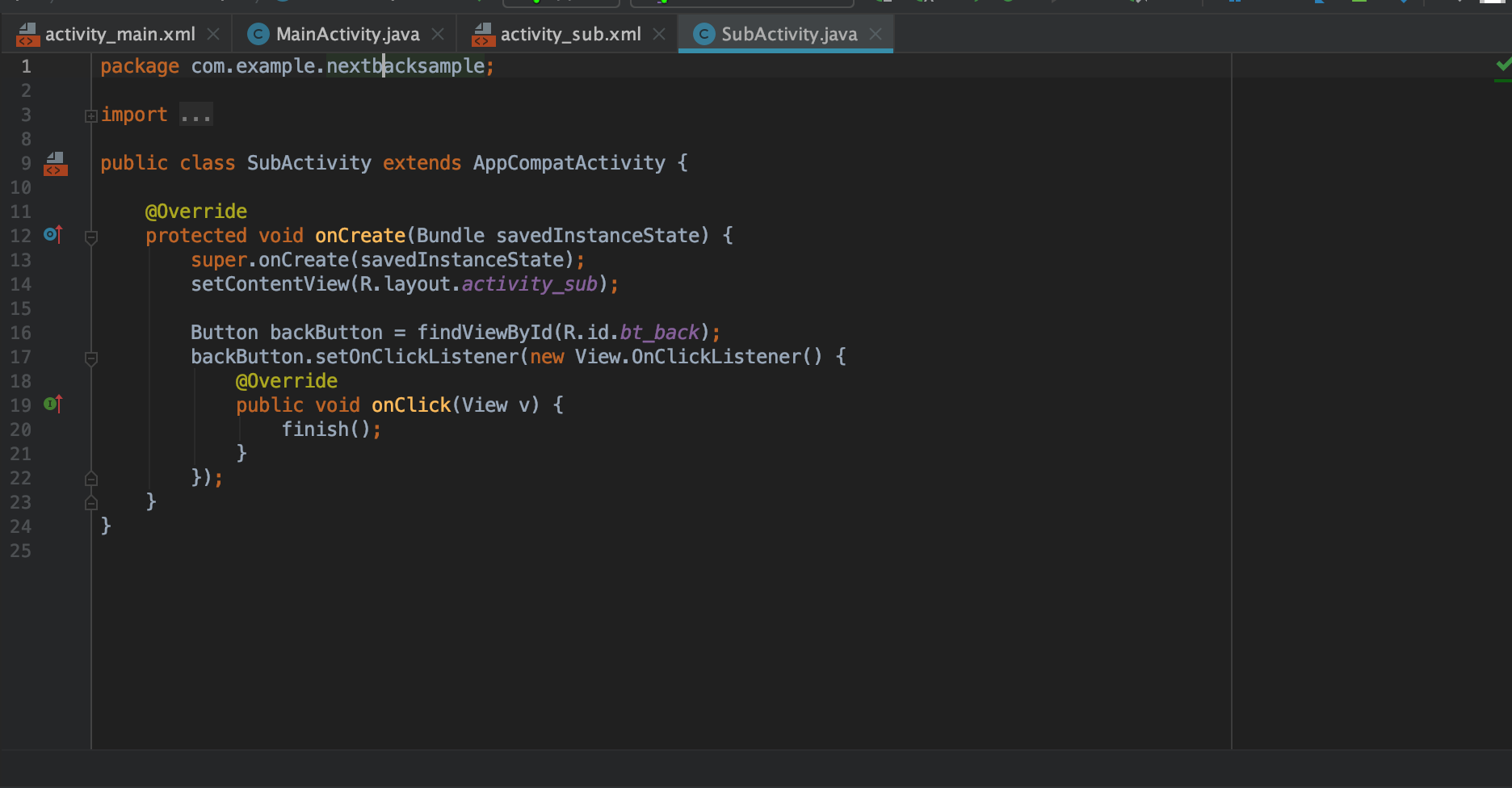Click the class icon on MainActivity.java tab
The width and height of the screenshot is (1512, 788).
(x=258, y=34)
